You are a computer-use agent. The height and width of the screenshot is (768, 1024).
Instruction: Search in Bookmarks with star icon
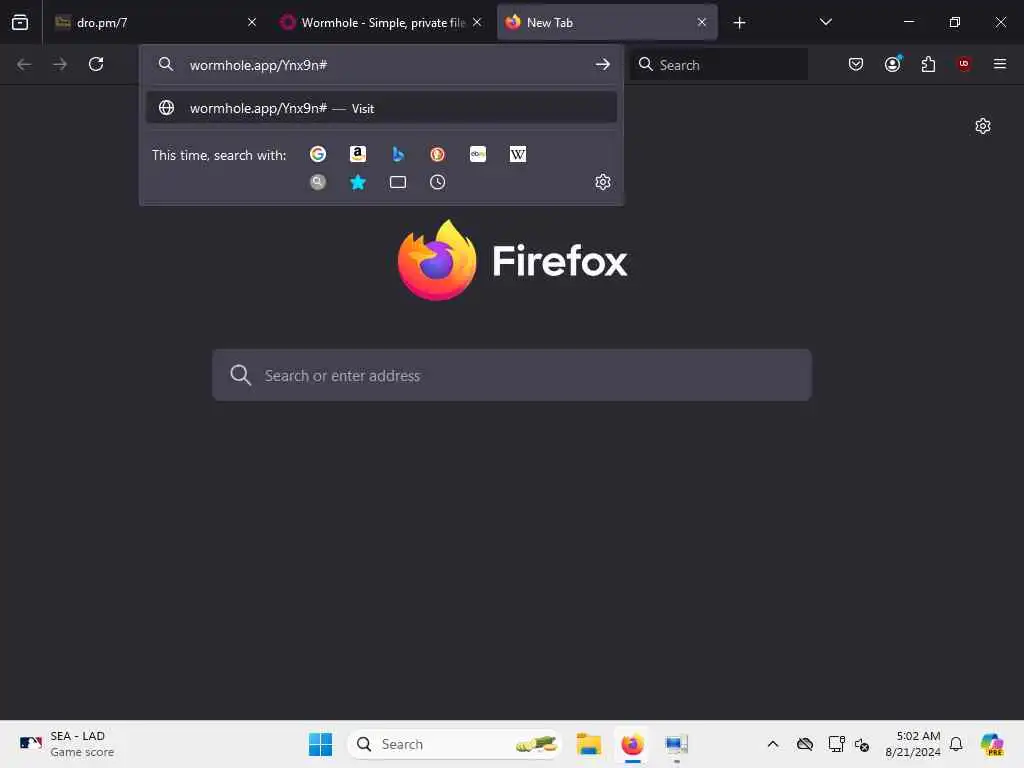coord(358,182)
